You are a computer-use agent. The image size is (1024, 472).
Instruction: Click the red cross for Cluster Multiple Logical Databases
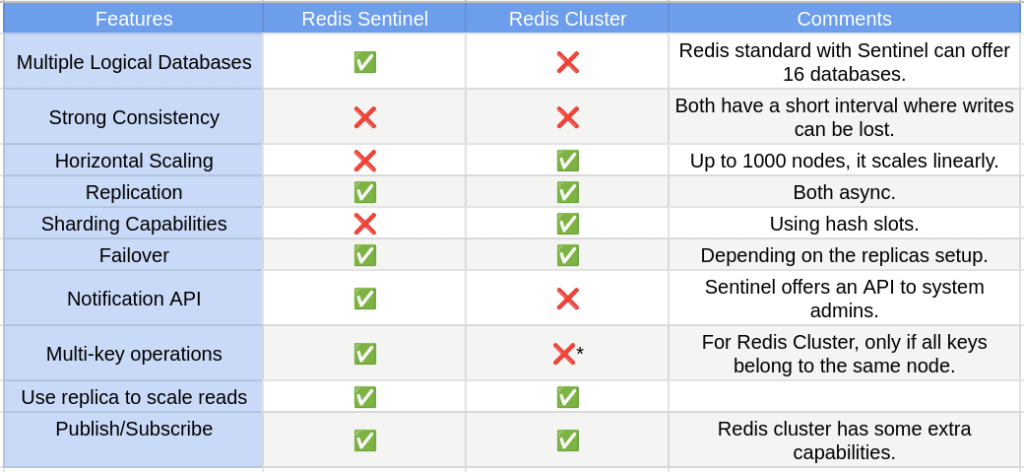coord(567,63)
